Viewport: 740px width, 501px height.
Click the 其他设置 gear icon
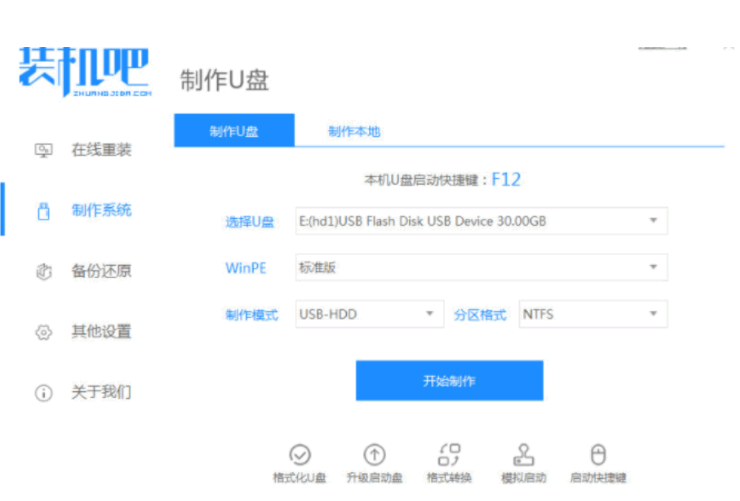click(43, 332)
